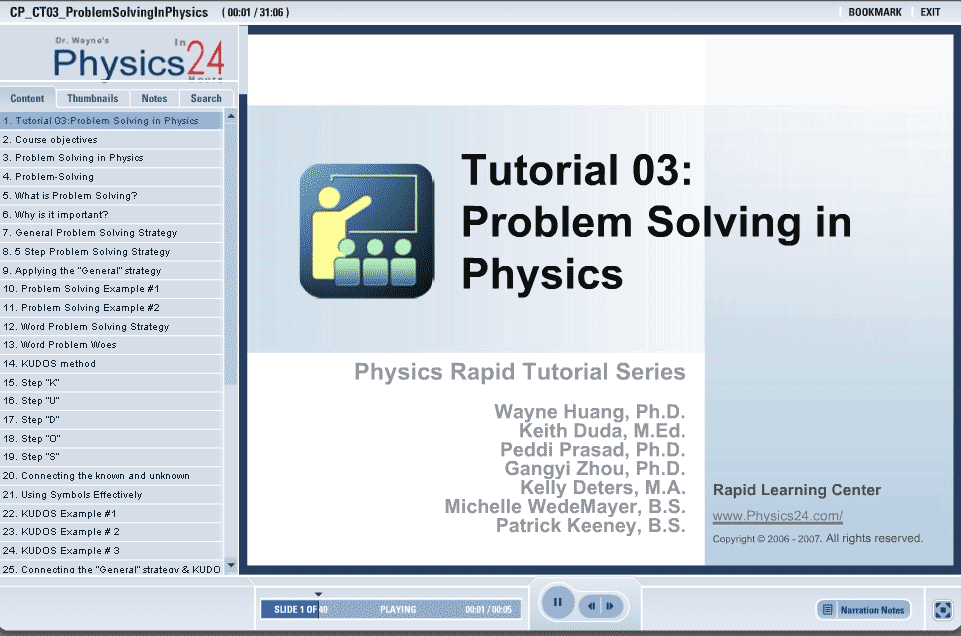Click the BOOKMARK button
The image size is (961, 636).
(x=874, y=12)
